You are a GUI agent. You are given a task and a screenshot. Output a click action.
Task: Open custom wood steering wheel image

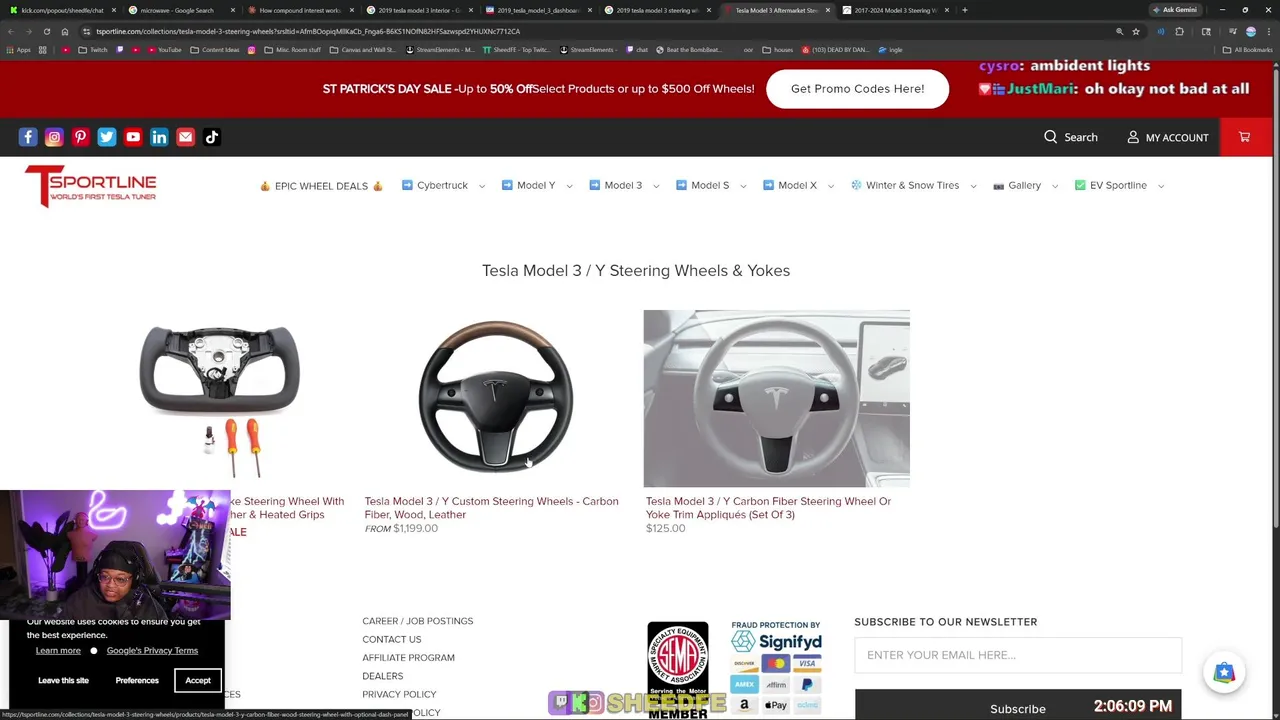pyautogui.click(x=496, y=398)
